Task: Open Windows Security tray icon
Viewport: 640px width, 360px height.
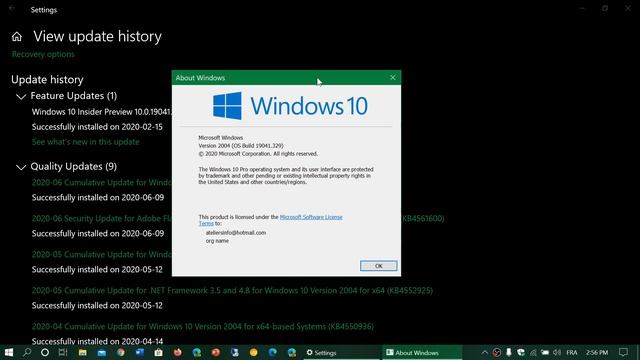Action: tap(521, 352)
